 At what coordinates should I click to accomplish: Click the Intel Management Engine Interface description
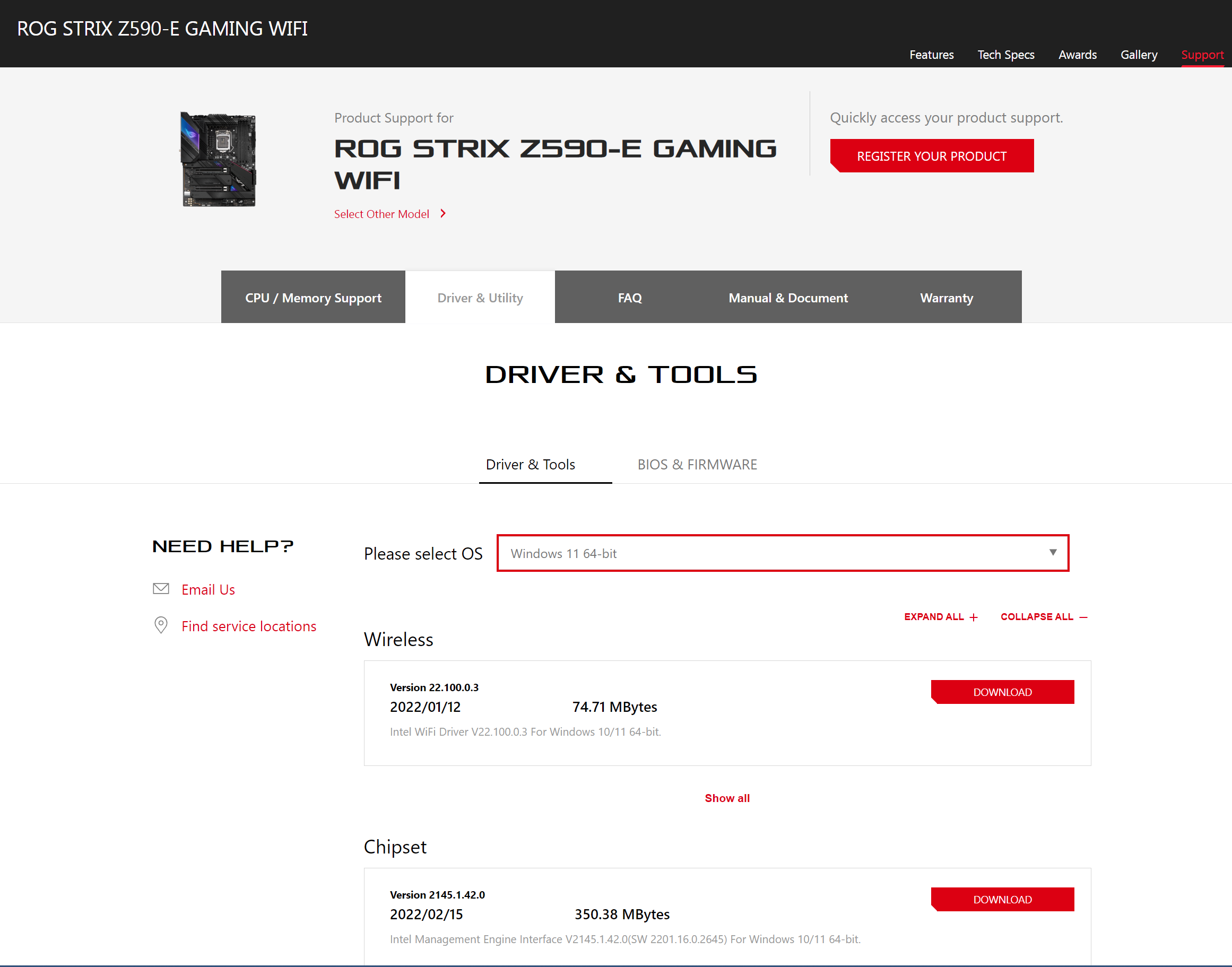click(625, 939)
